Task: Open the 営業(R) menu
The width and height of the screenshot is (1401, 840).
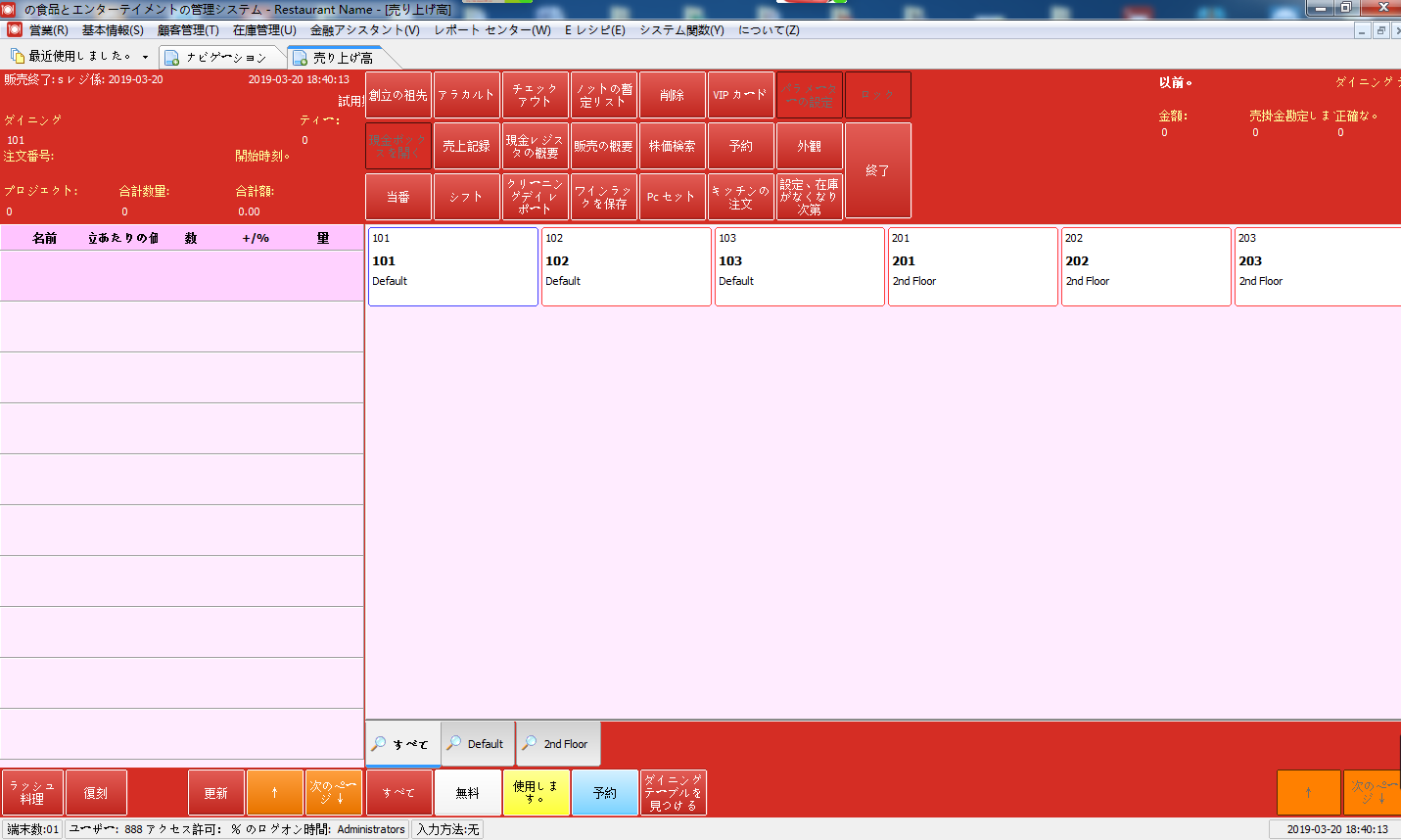Action: click(49, 30)
